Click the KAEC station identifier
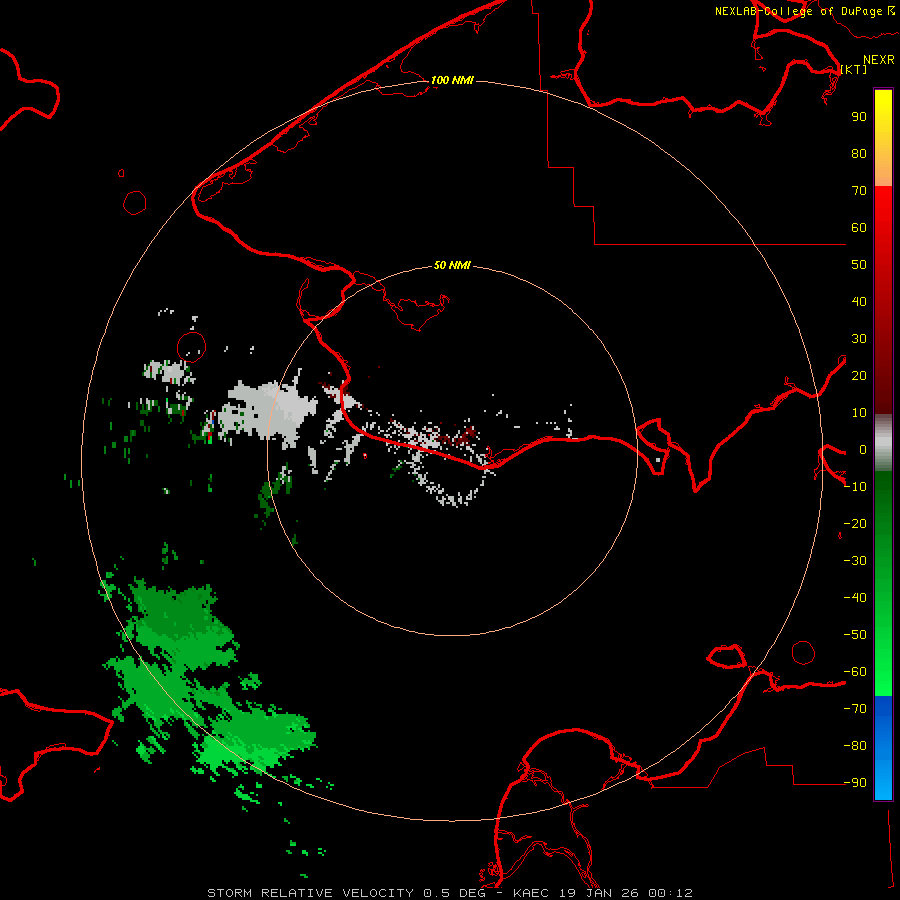 (x=531, y=893)
